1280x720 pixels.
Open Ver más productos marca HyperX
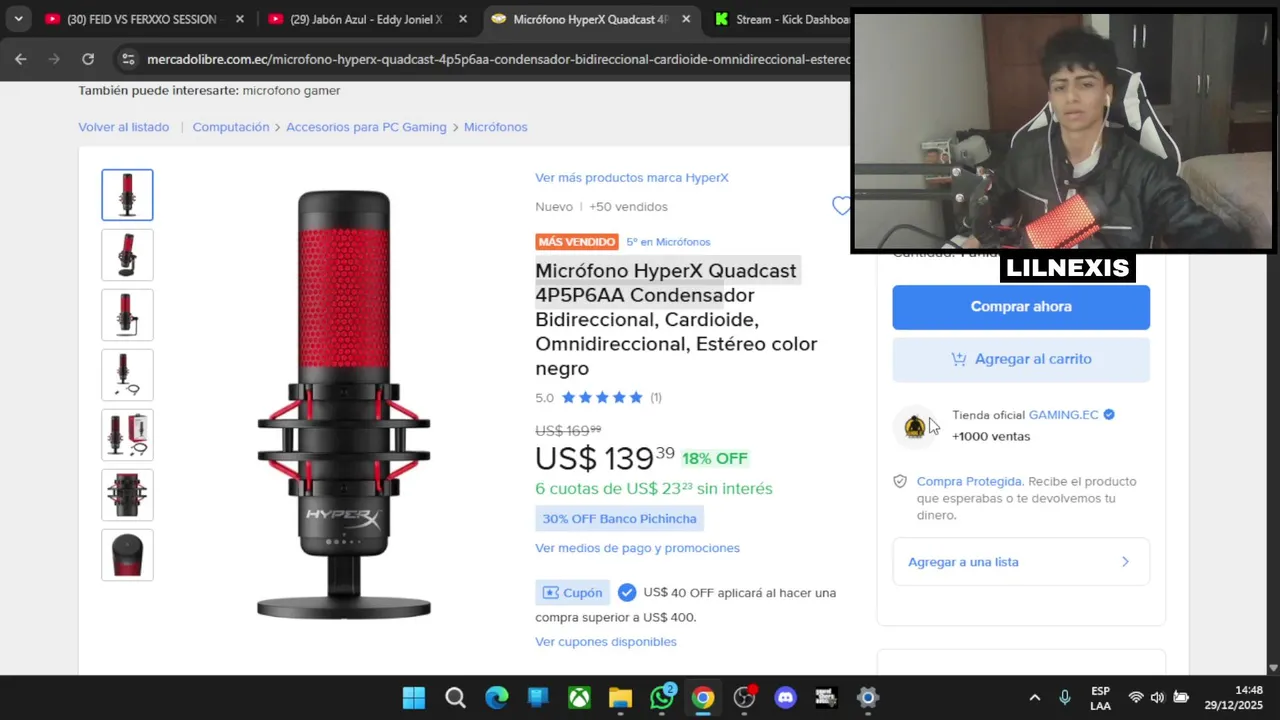(632, 178)
